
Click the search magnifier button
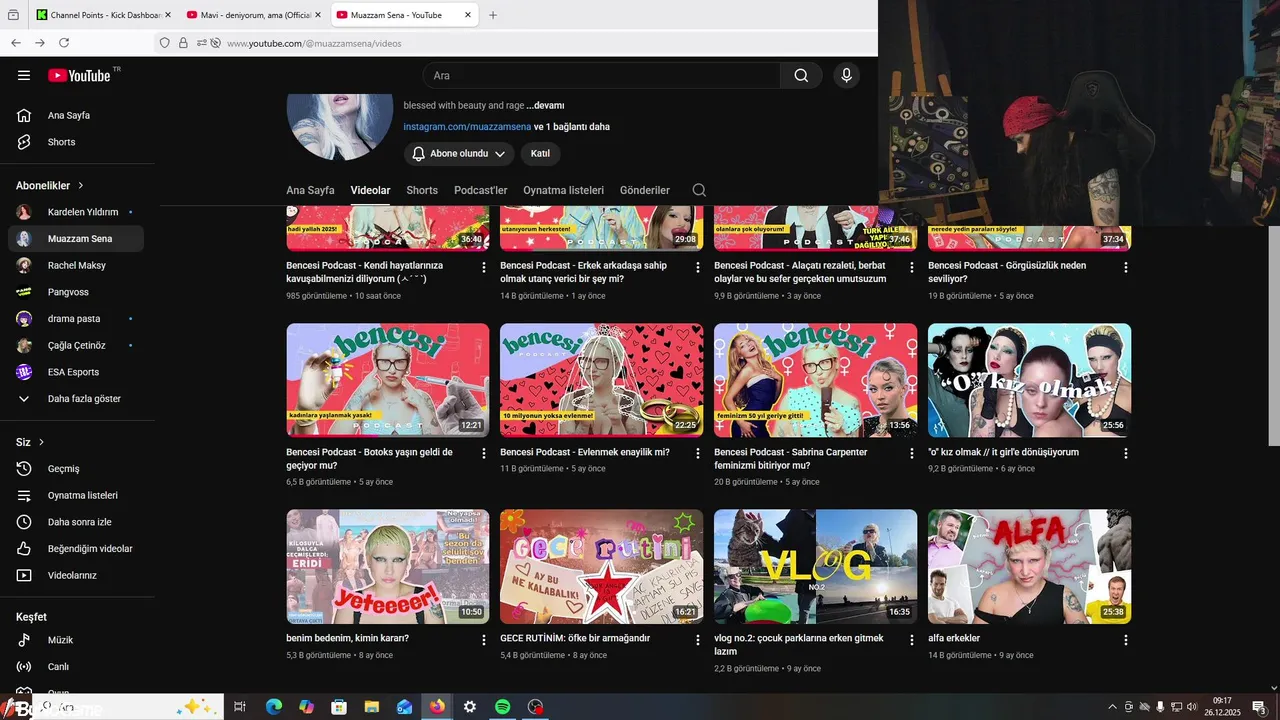tap(801, 75)
